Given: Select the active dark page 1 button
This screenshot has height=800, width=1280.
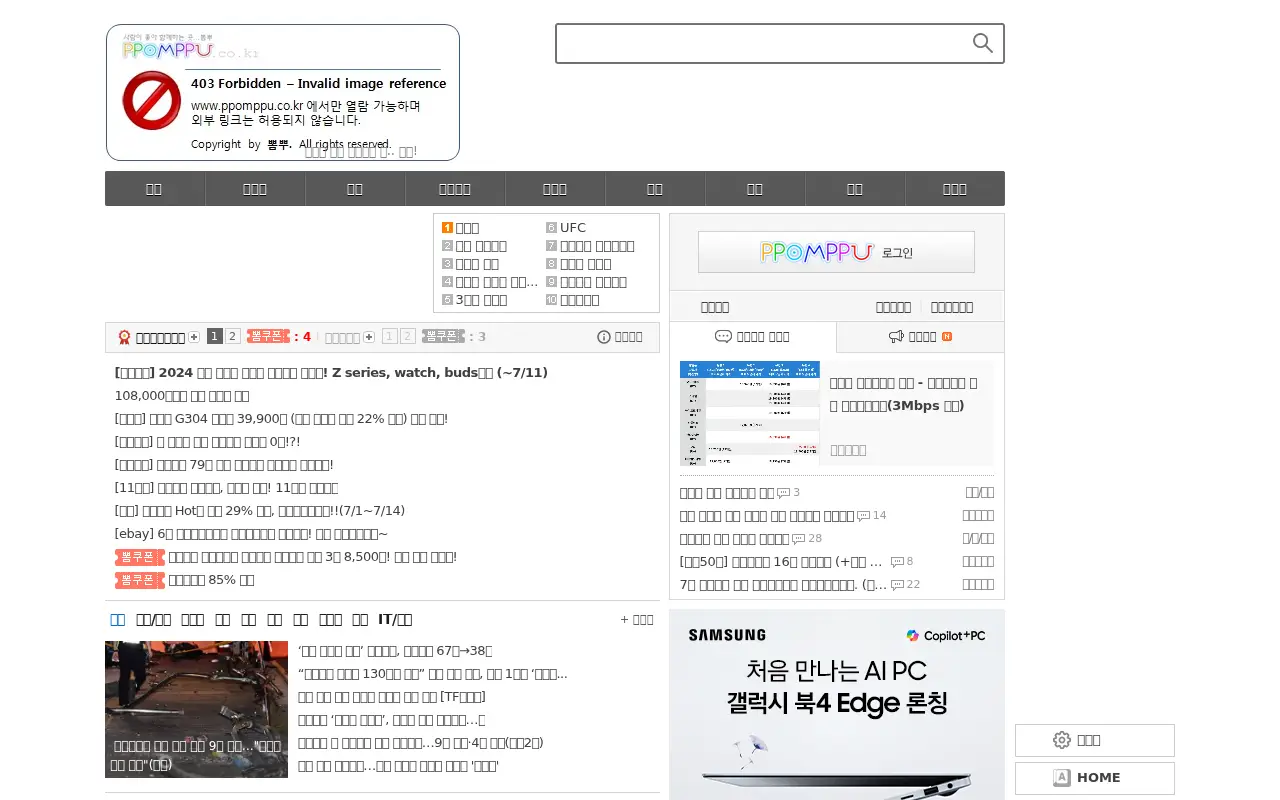Looking at the screenshot, I should coord(214,336).
